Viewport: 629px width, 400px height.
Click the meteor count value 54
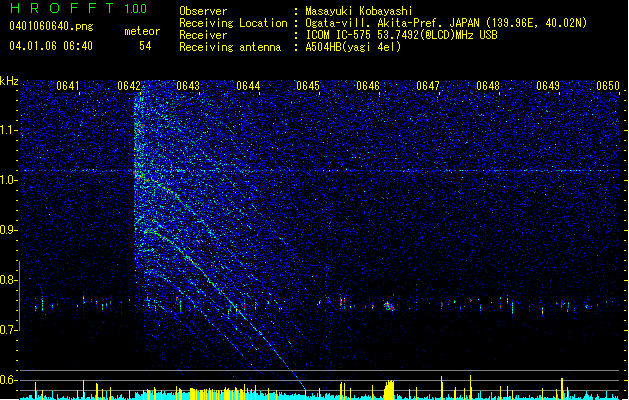145,46
